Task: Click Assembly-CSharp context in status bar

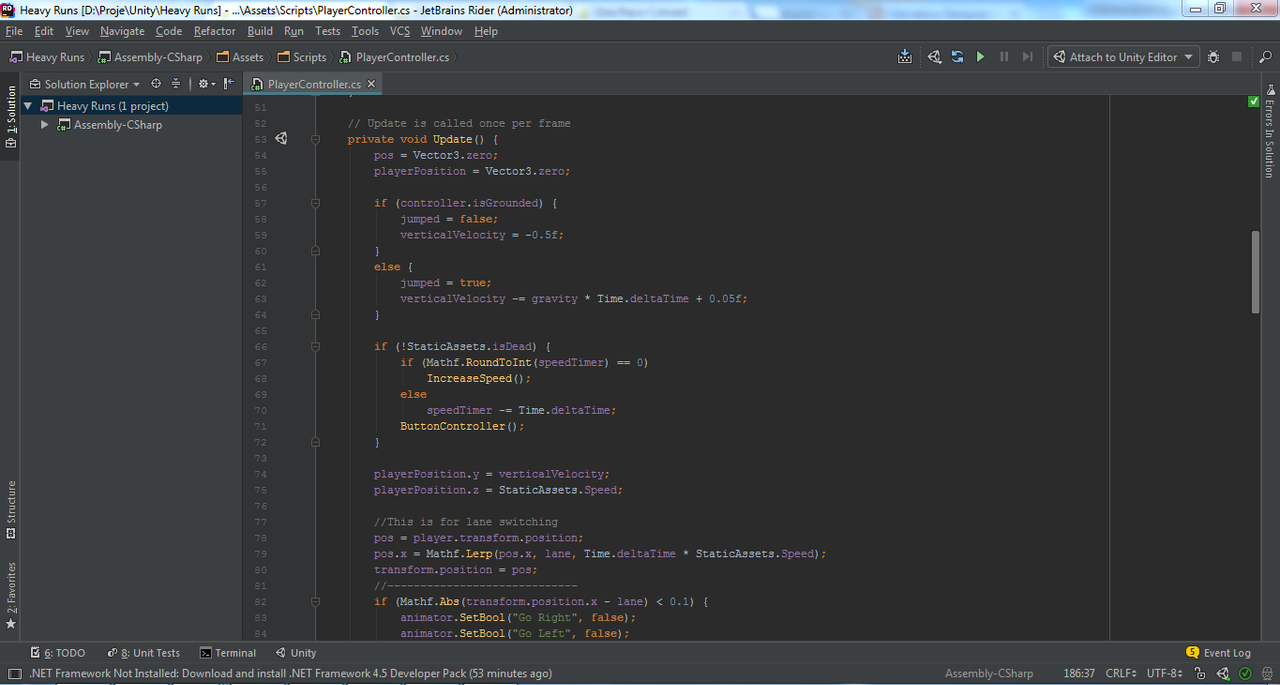Action: coord(989,673)
